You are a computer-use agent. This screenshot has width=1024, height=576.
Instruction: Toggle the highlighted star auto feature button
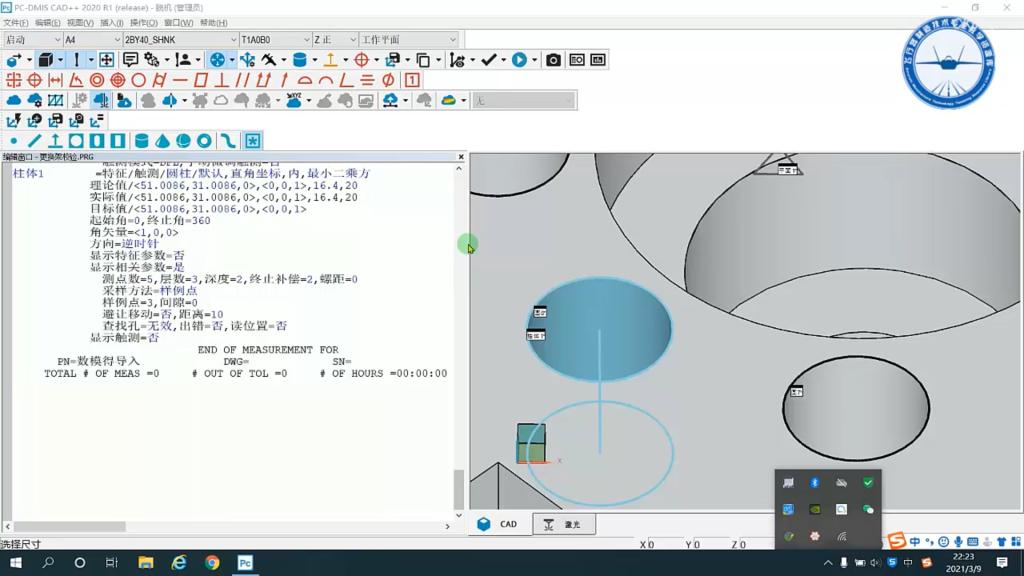[253, 140]
